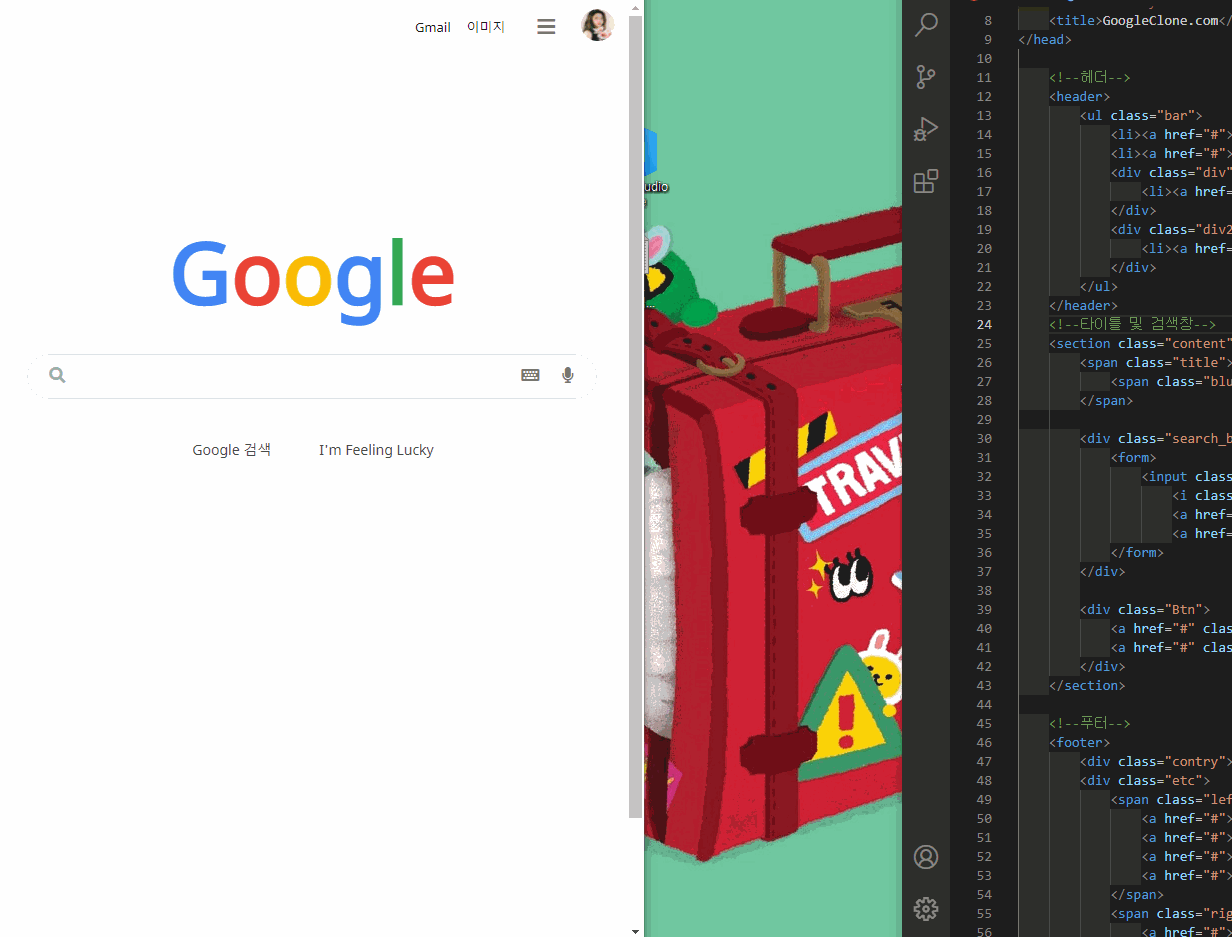Open the Source Control view in VS Code

(x=926, y=77)
